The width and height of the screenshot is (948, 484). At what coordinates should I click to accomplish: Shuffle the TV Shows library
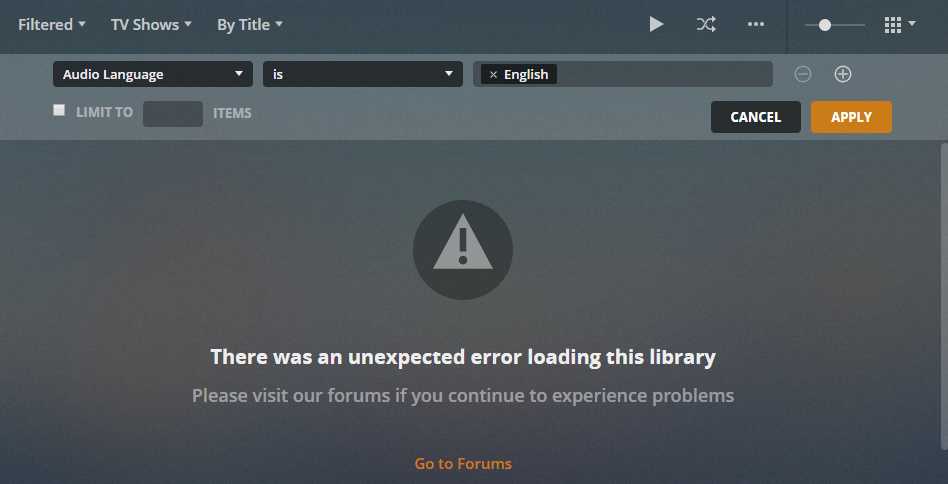[x=706, y=24]
